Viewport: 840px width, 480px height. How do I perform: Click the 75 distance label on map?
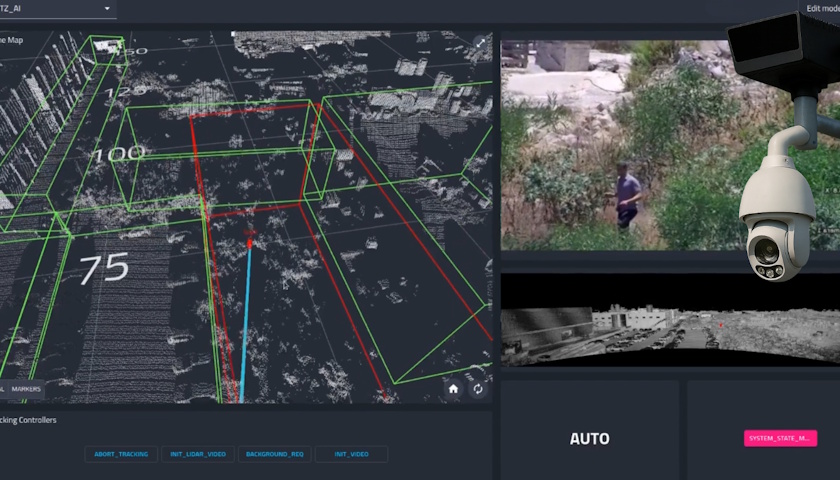(104, 268)
